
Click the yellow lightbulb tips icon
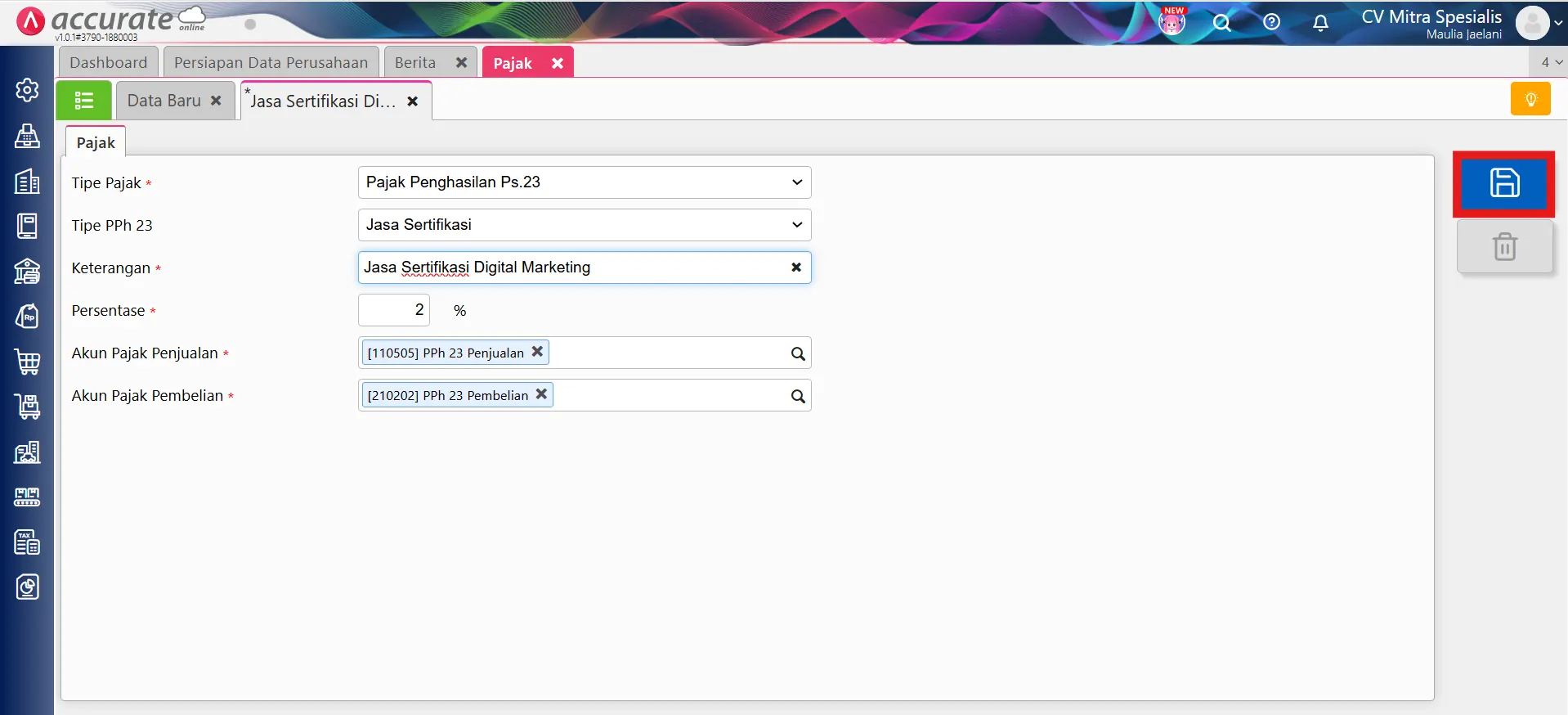(x=1530, y=100)
